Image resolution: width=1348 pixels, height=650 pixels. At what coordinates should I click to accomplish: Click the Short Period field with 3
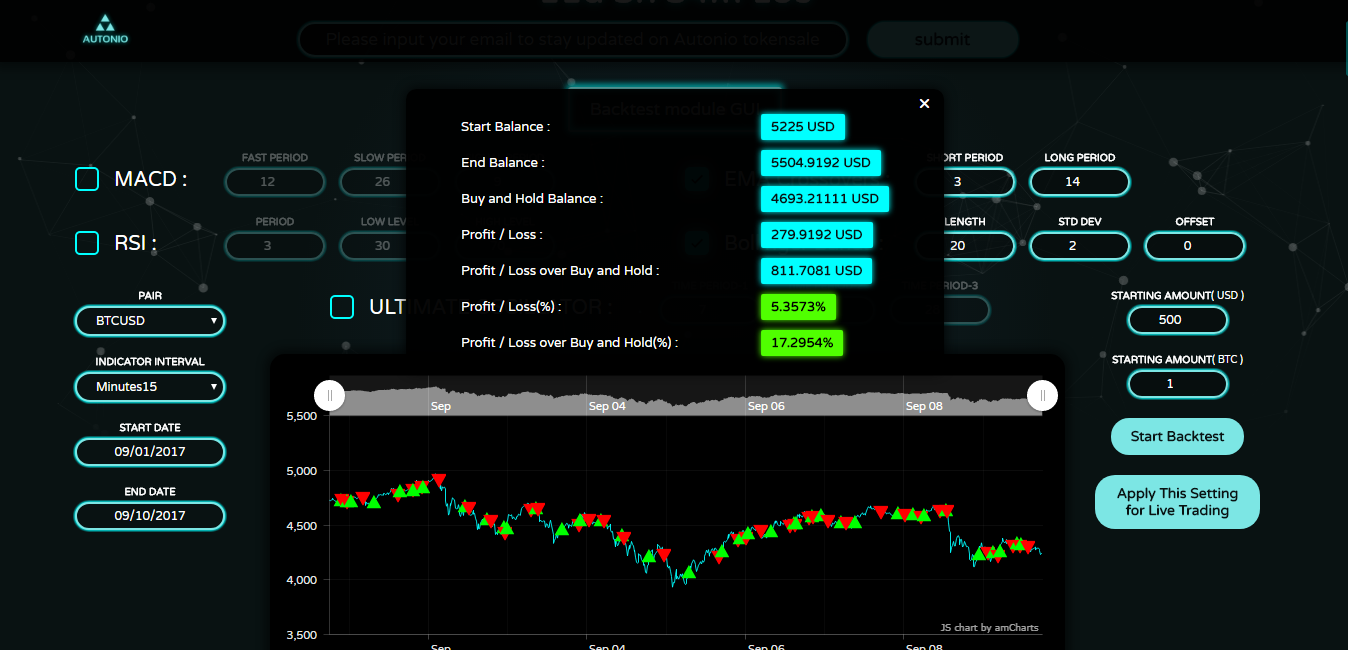click(x=964, y=182)
